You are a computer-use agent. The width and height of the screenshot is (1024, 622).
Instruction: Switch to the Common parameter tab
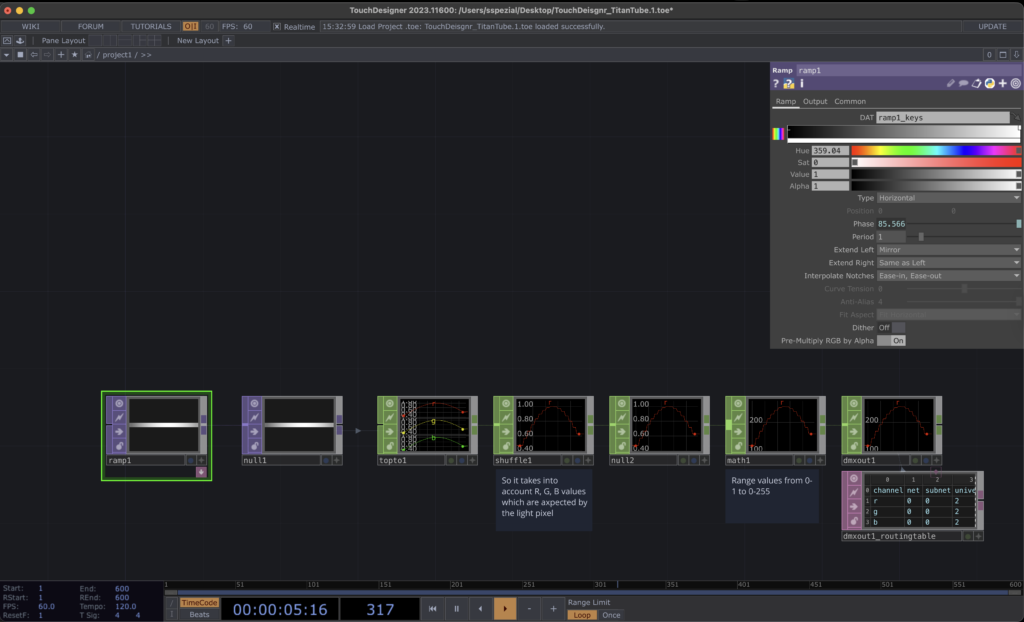(x=850, y=101)
